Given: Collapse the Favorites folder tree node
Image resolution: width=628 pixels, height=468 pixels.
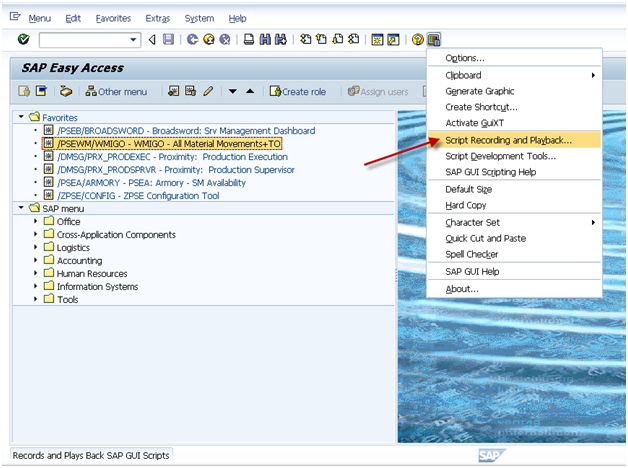Looking at the screenshot, I should coord(21,117).
